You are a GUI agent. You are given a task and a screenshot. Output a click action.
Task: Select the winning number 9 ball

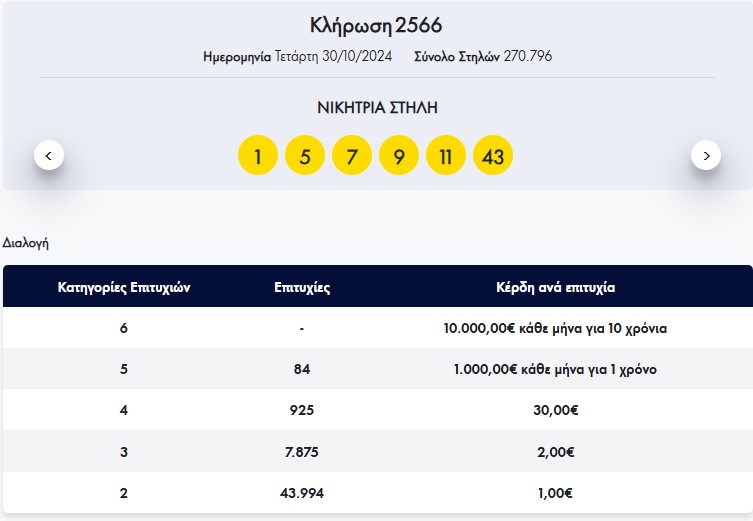coord(399,156)
